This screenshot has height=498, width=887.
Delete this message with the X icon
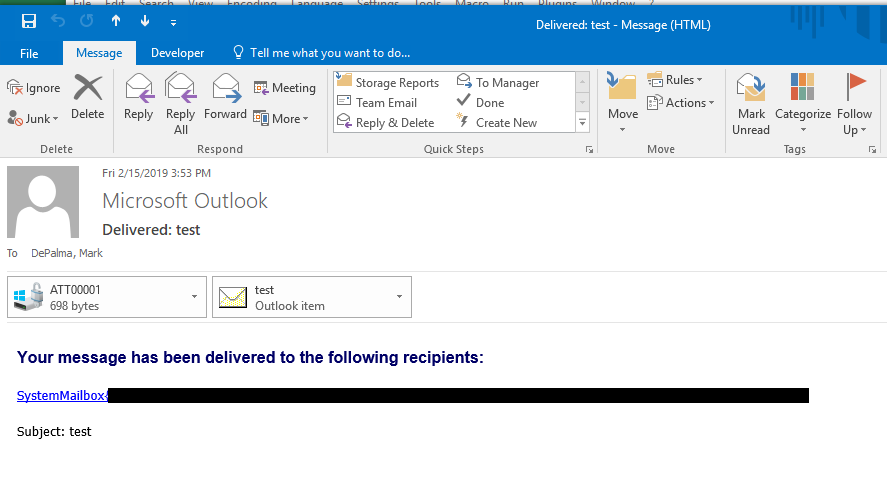88,97
